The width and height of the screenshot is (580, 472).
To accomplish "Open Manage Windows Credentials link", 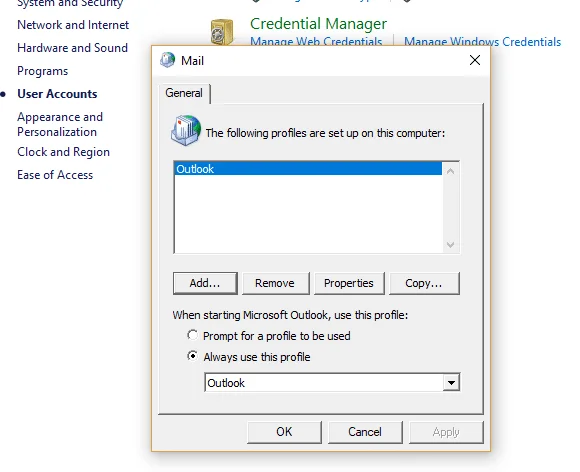I will 482,41.
